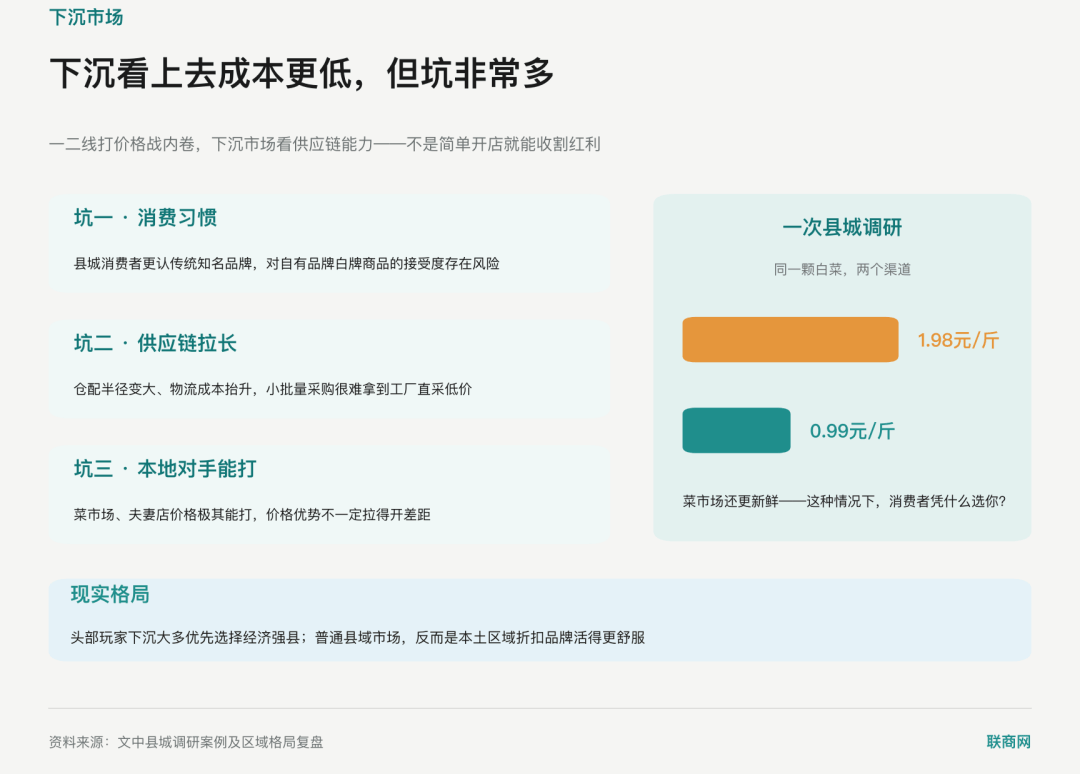
Task: Click the 资料来源 footer note
Action: click(186, 742)
